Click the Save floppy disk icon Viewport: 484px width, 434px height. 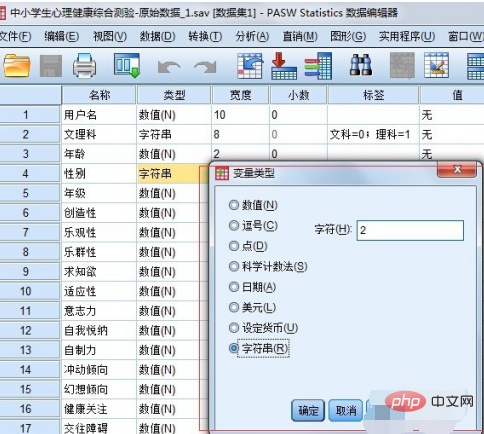point(51,66)
